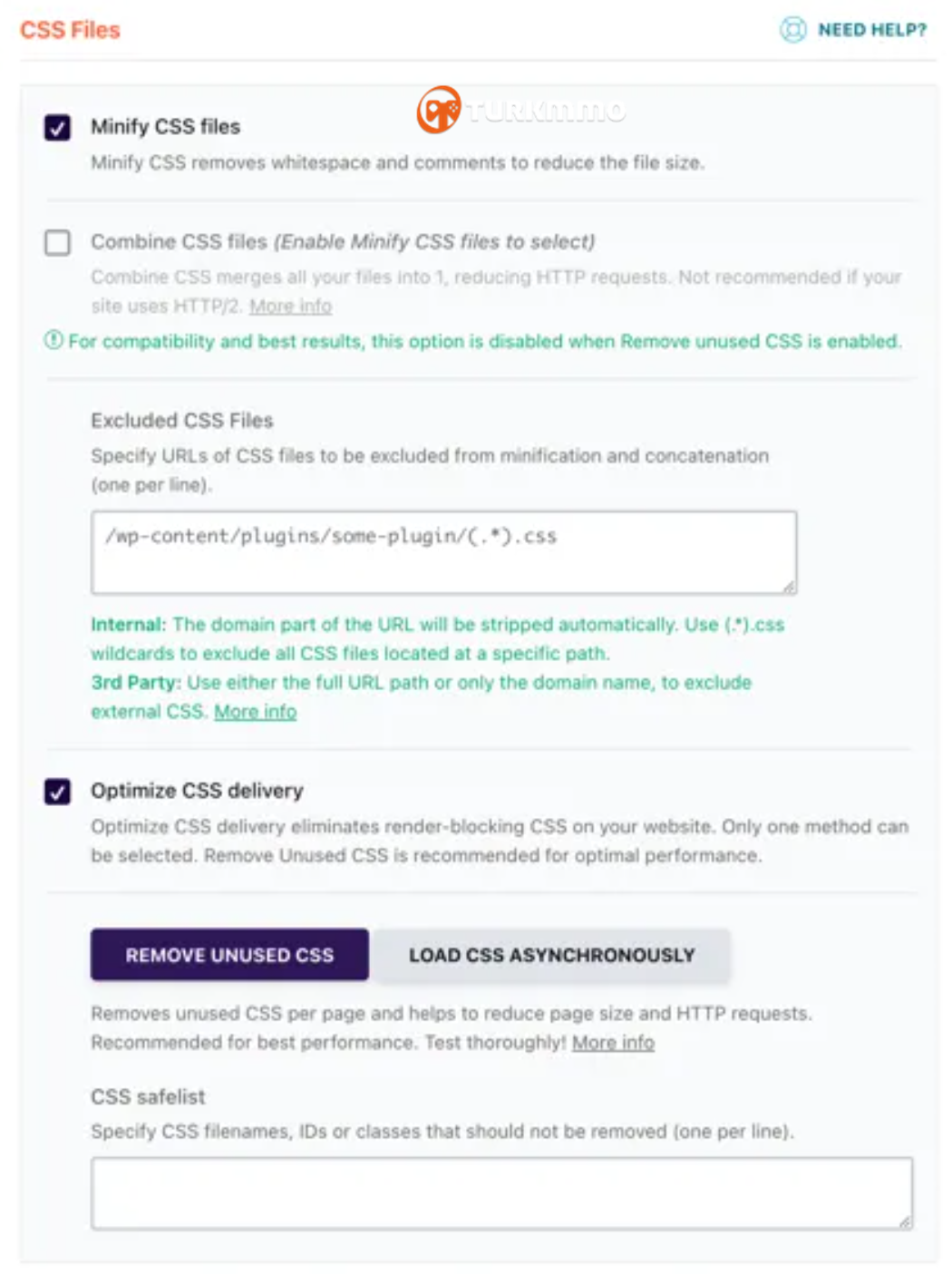The height and width of the screenshot is (1274, 952).
Task: Switch to Load CSS Asynchronously
Action: (x=551, y=955)
